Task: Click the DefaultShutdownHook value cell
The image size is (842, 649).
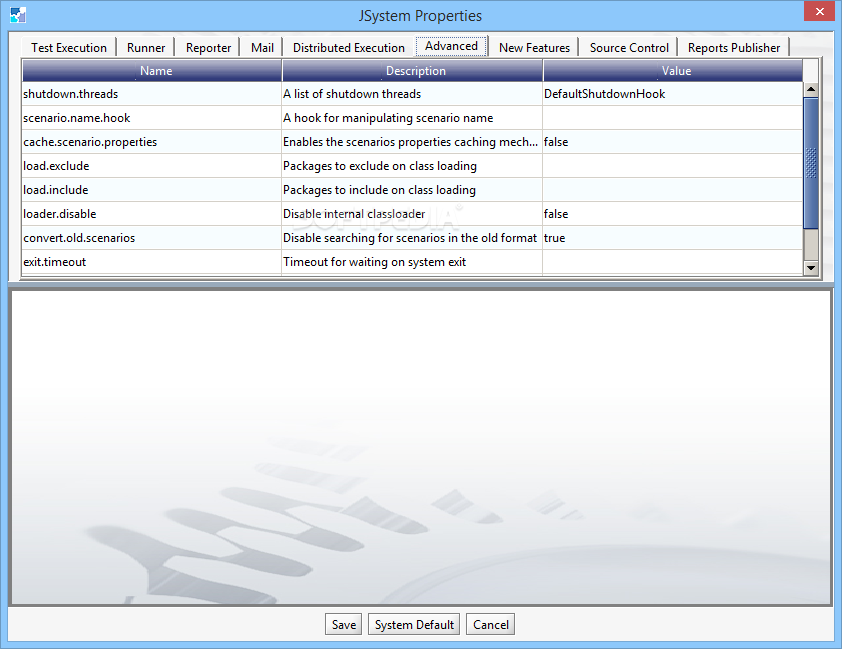Action: (673, 94)
